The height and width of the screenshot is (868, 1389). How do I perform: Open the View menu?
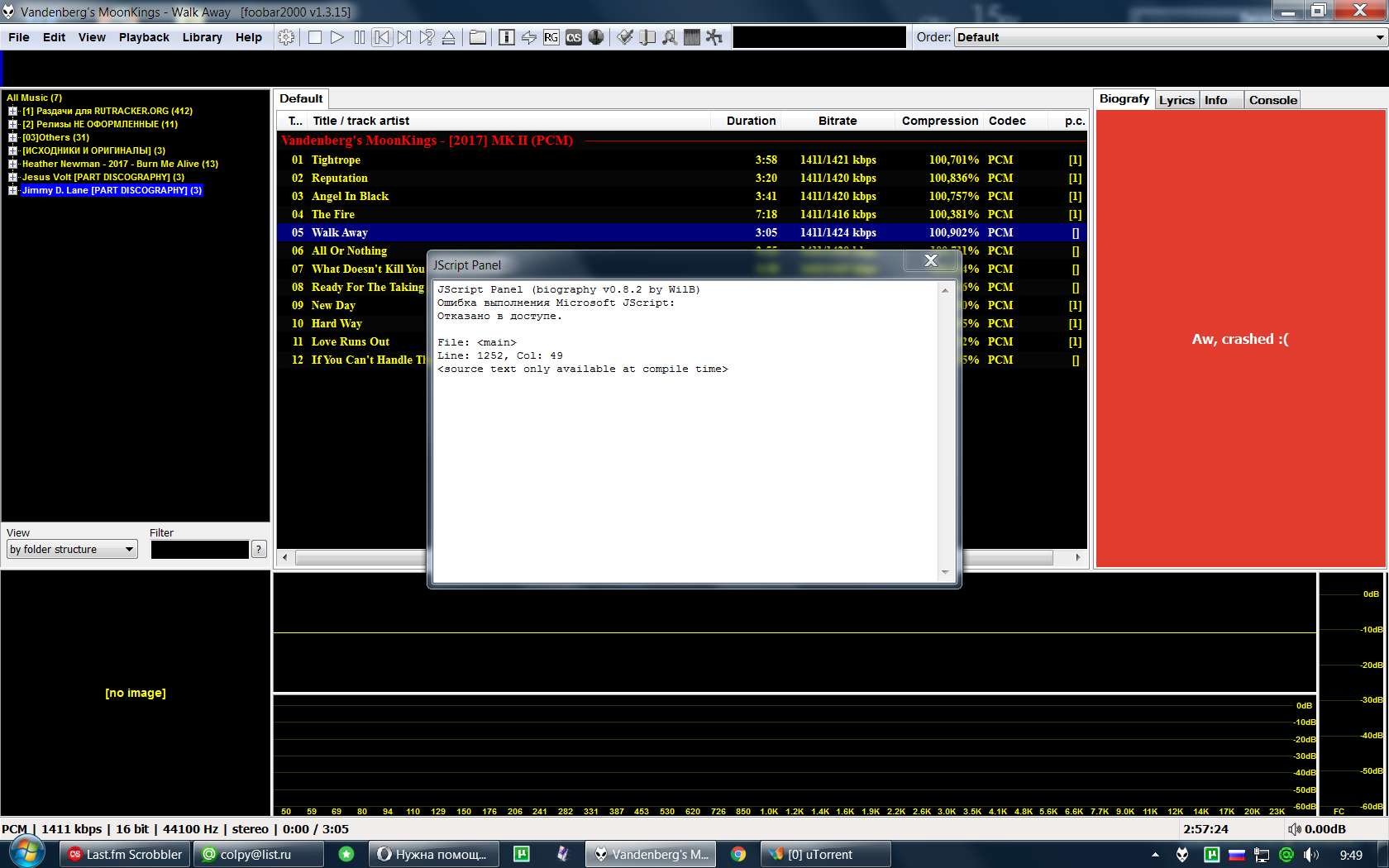(x=92, y=37)
